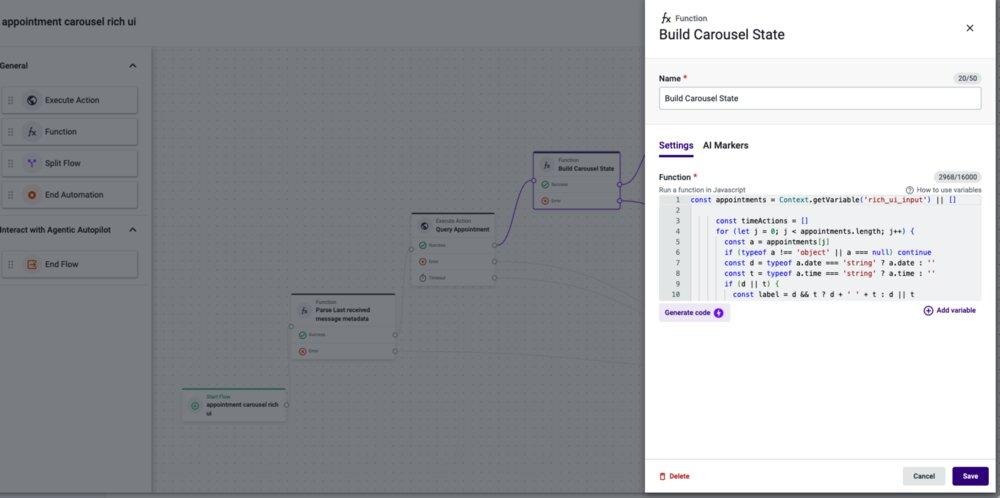
Task: Collapse the General section chevron
Action: tap(133, 66)
